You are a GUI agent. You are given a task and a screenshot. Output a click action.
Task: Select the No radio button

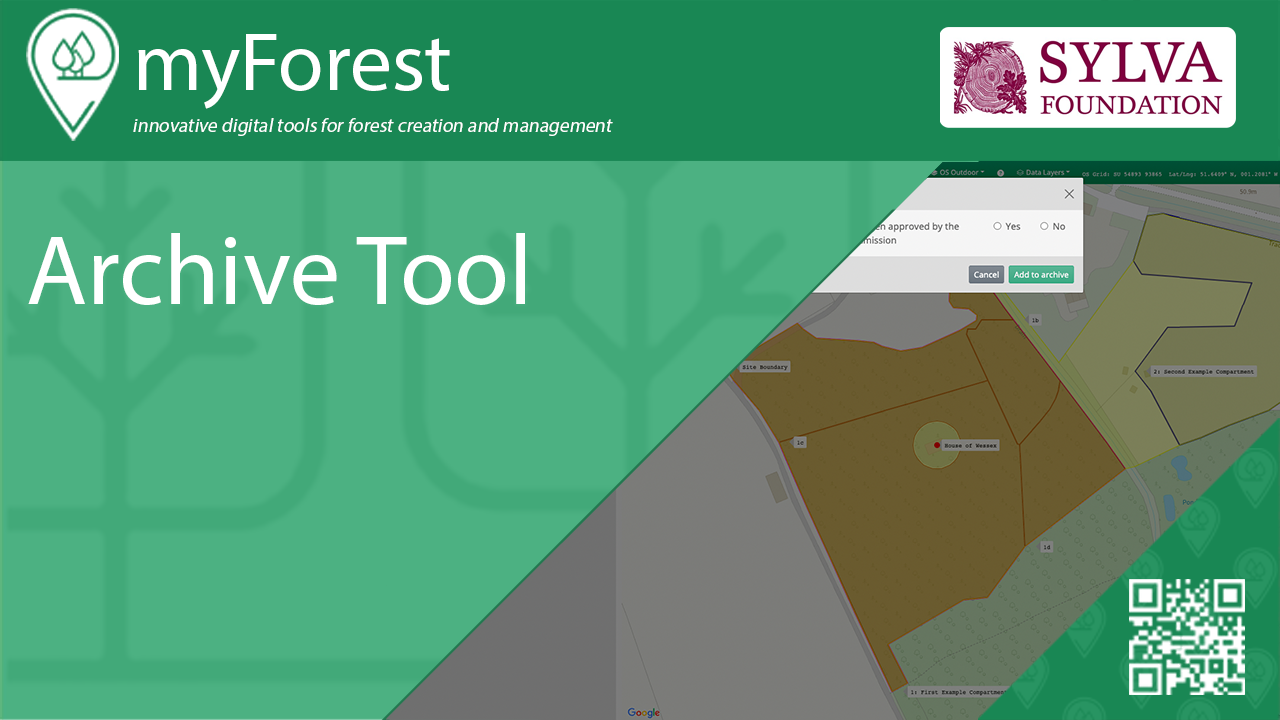(1044, 227)
